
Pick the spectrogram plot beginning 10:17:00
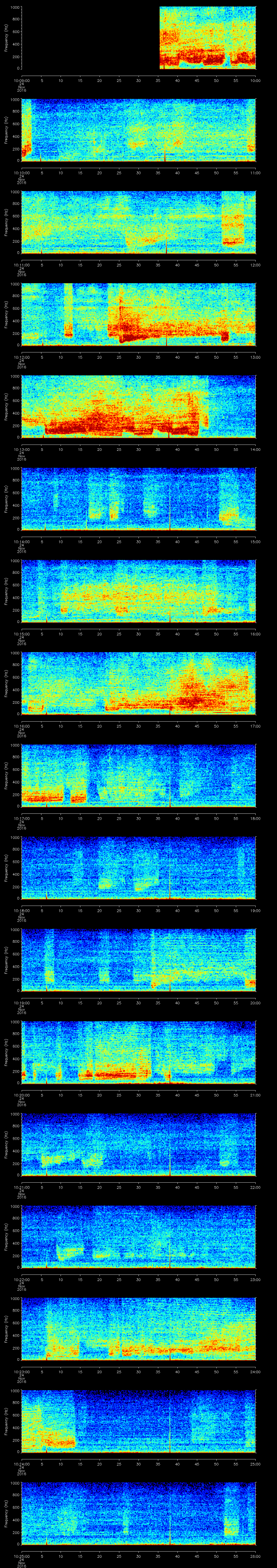coord(139,775)
